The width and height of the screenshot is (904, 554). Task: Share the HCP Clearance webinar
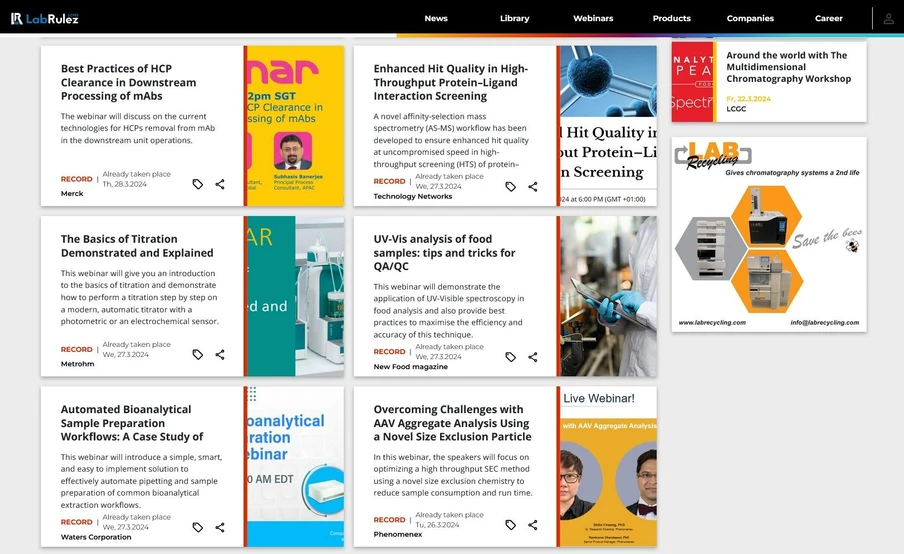click(220, 184)
